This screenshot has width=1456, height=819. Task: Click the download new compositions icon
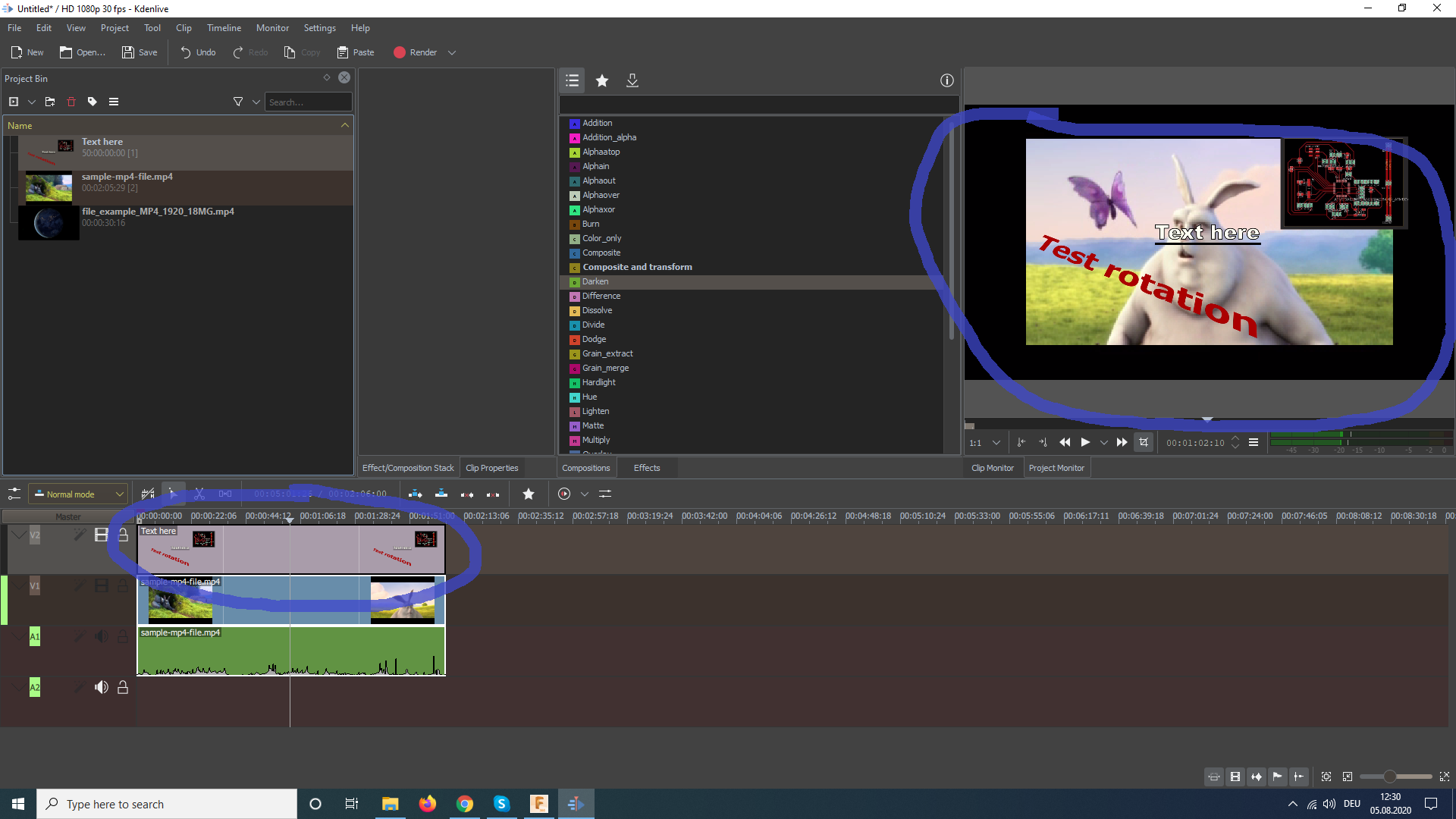(632, 80)
